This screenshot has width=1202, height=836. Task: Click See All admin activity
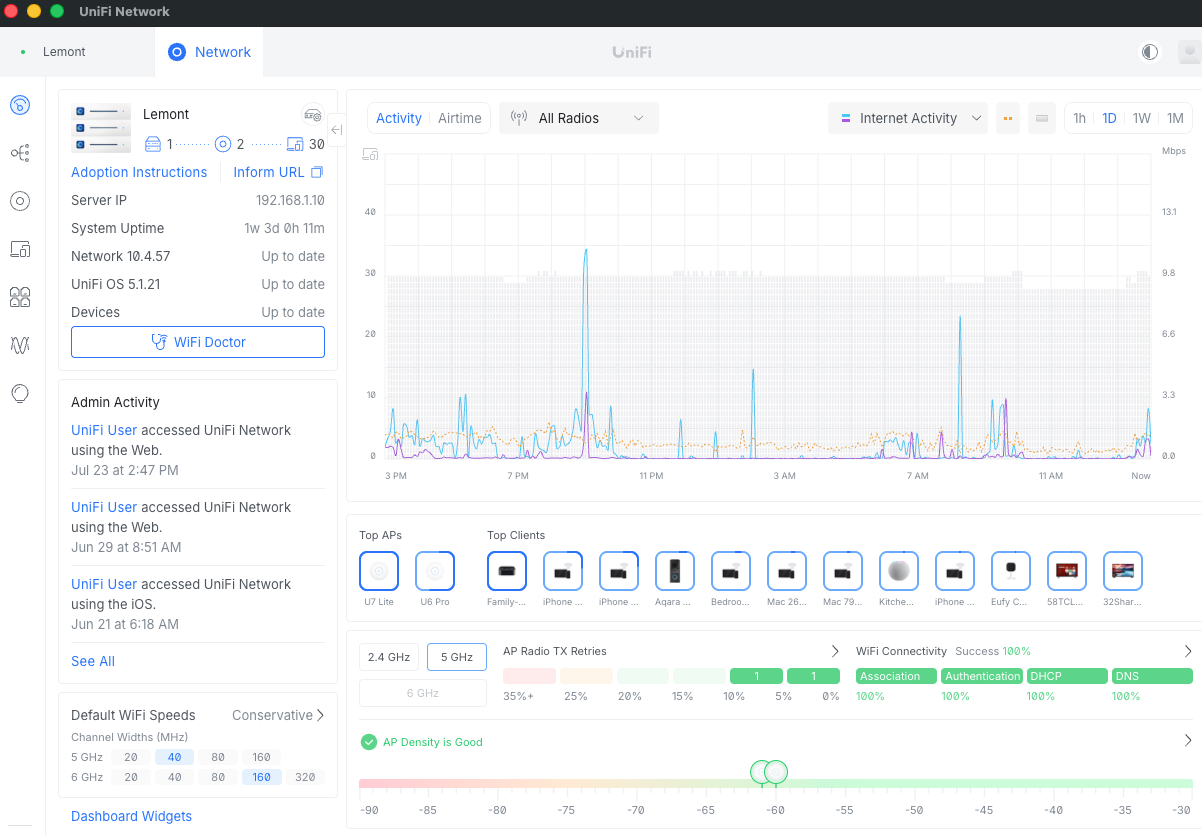93,661
